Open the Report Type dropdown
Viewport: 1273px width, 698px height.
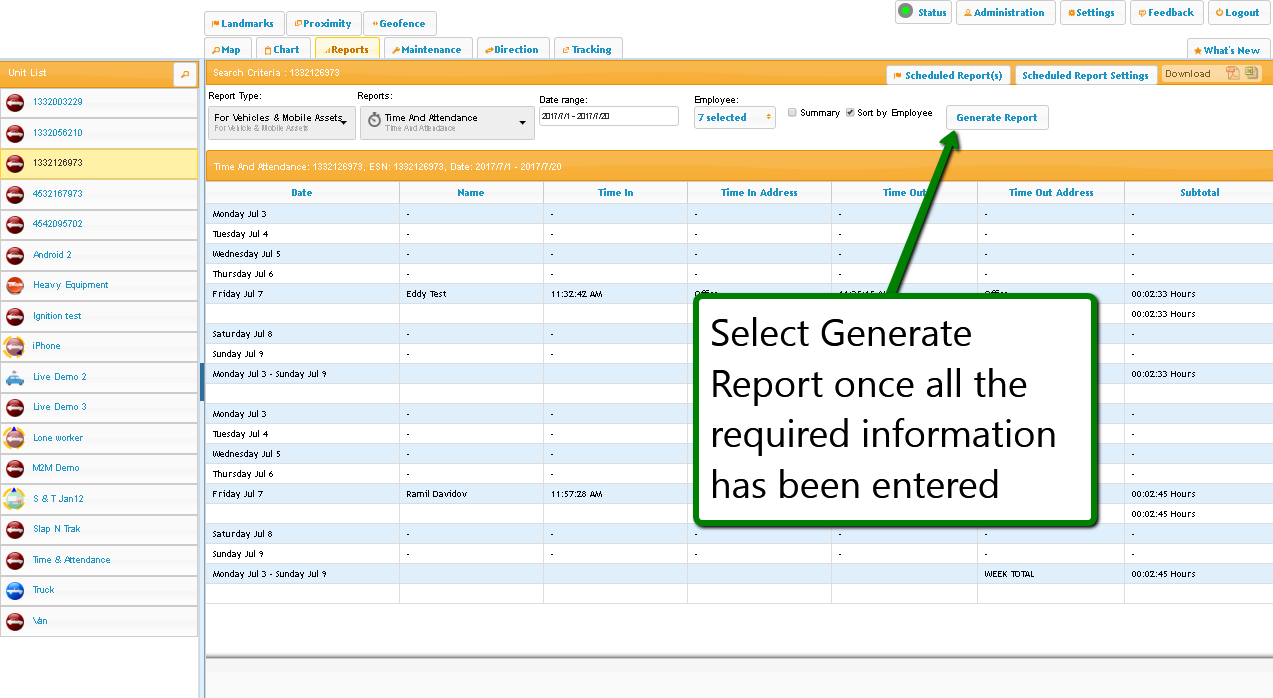point(281,122)
